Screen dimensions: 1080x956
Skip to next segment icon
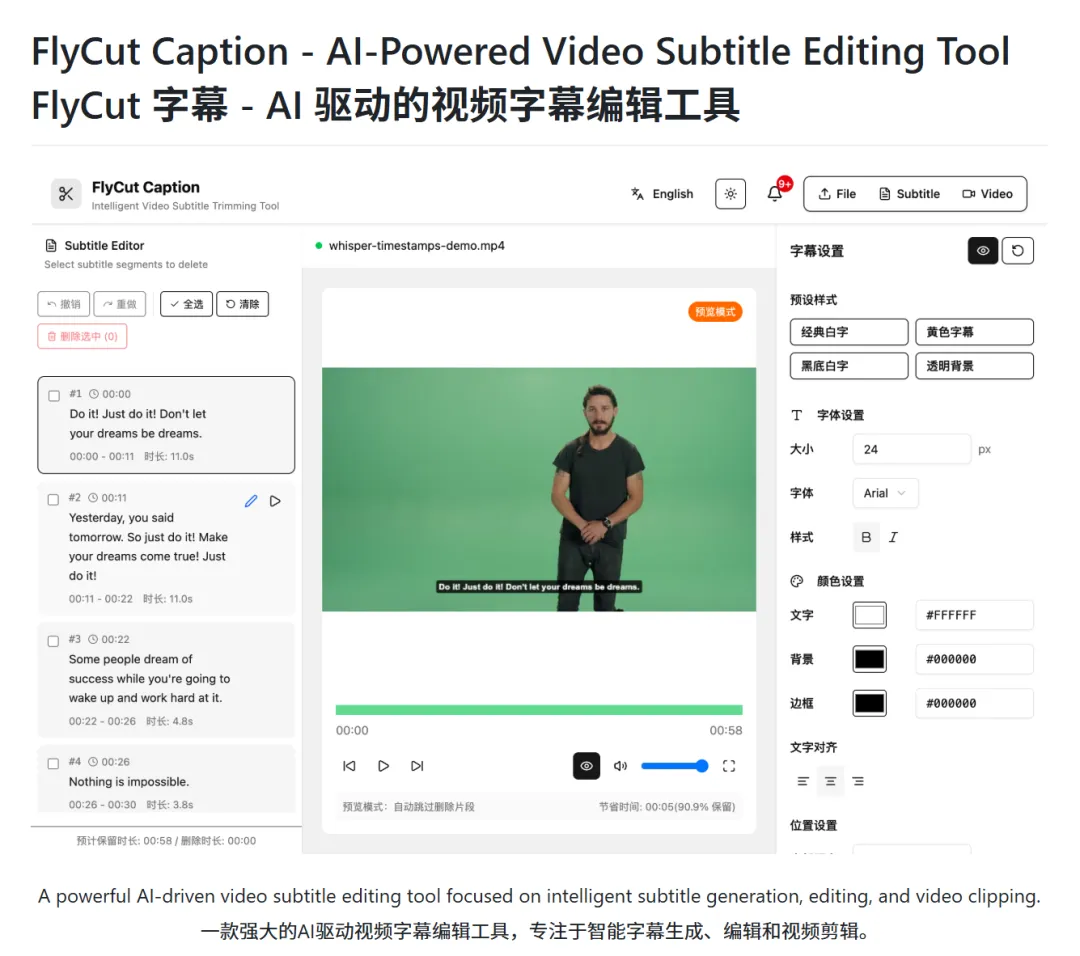coord(417,766)
